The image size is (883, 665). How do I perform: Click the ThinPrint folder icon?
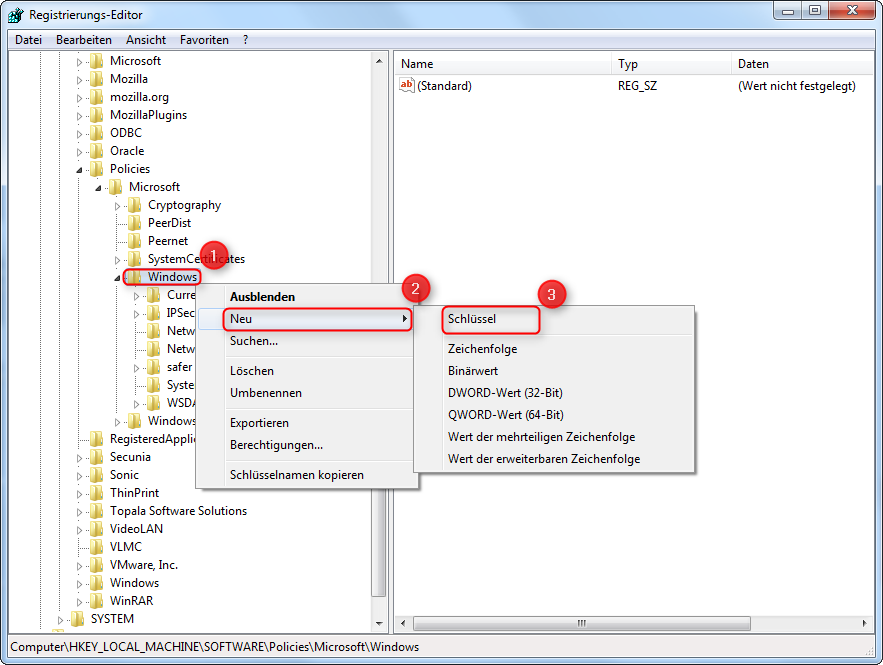coord(98,492)
